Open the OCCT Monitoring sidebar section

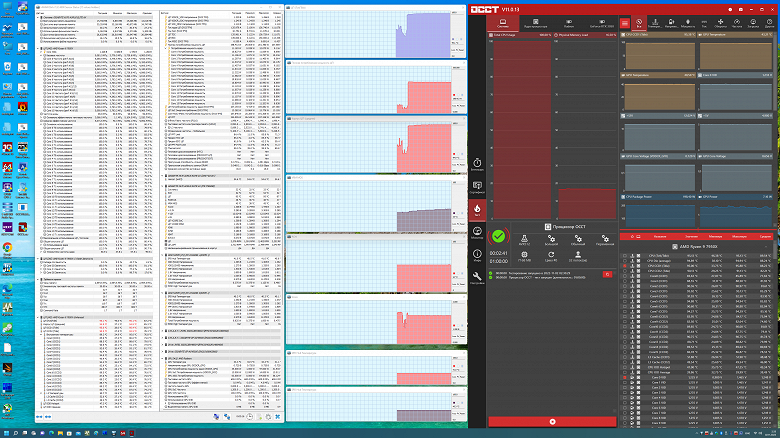(477, 232)
